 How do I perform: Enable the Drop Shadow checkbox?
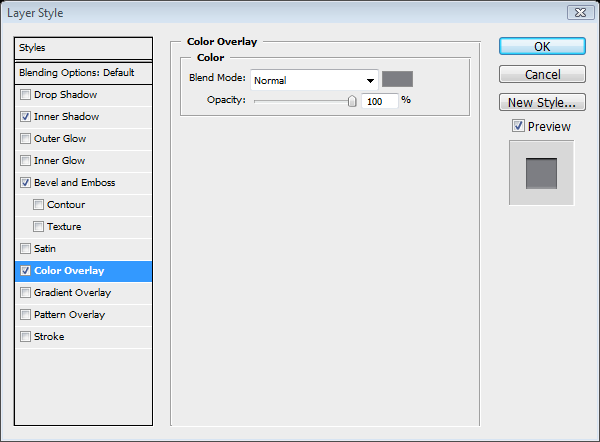pyautogui.click(x=25, y=95)
